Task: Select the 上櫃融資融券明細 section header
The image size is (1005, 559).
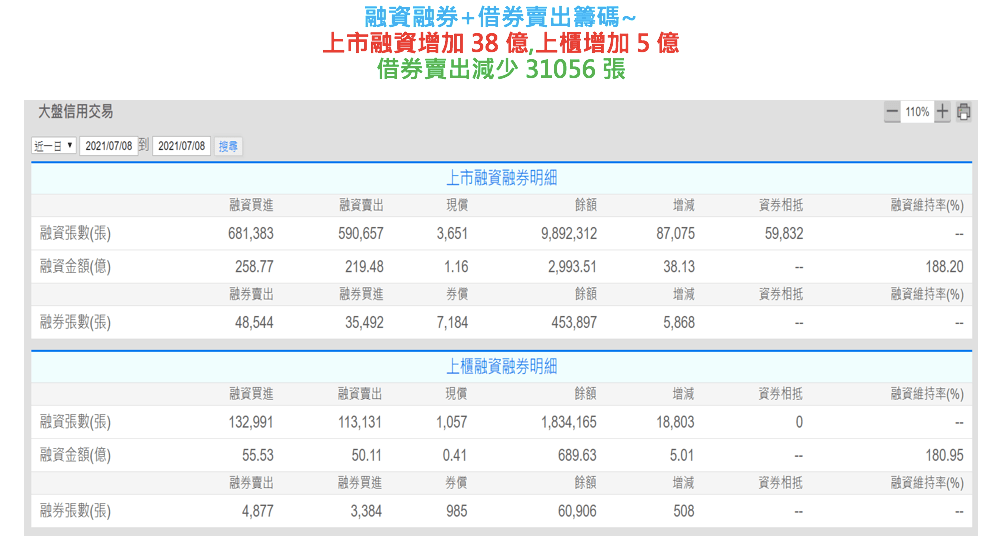Action: [x=501, y=366]
